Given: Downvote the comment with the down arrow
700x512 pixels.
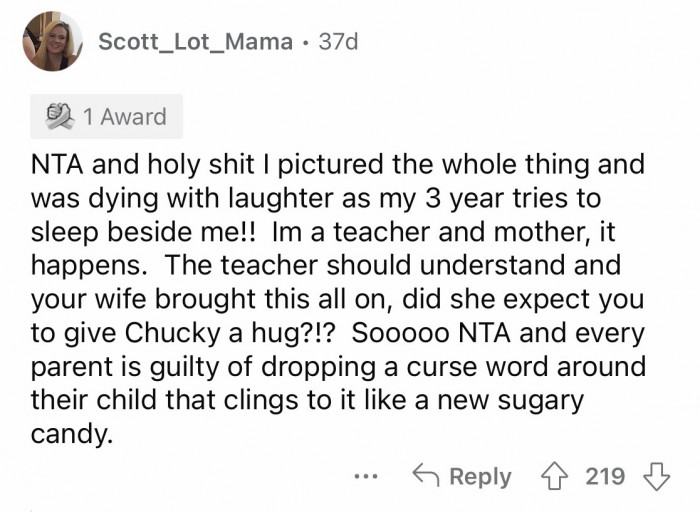Looking at the screenshot, I should (x=655, y=476).
